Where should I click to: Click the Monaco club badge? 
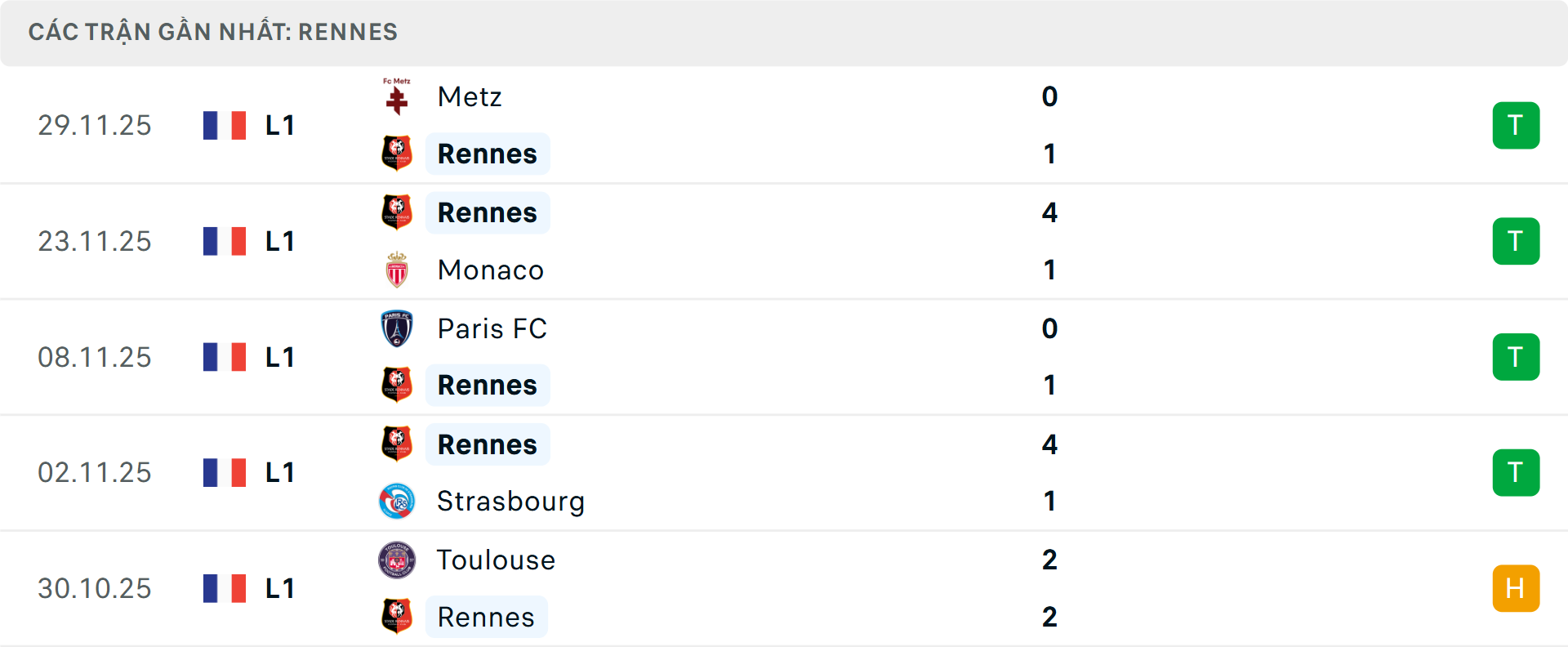[398, 270]
